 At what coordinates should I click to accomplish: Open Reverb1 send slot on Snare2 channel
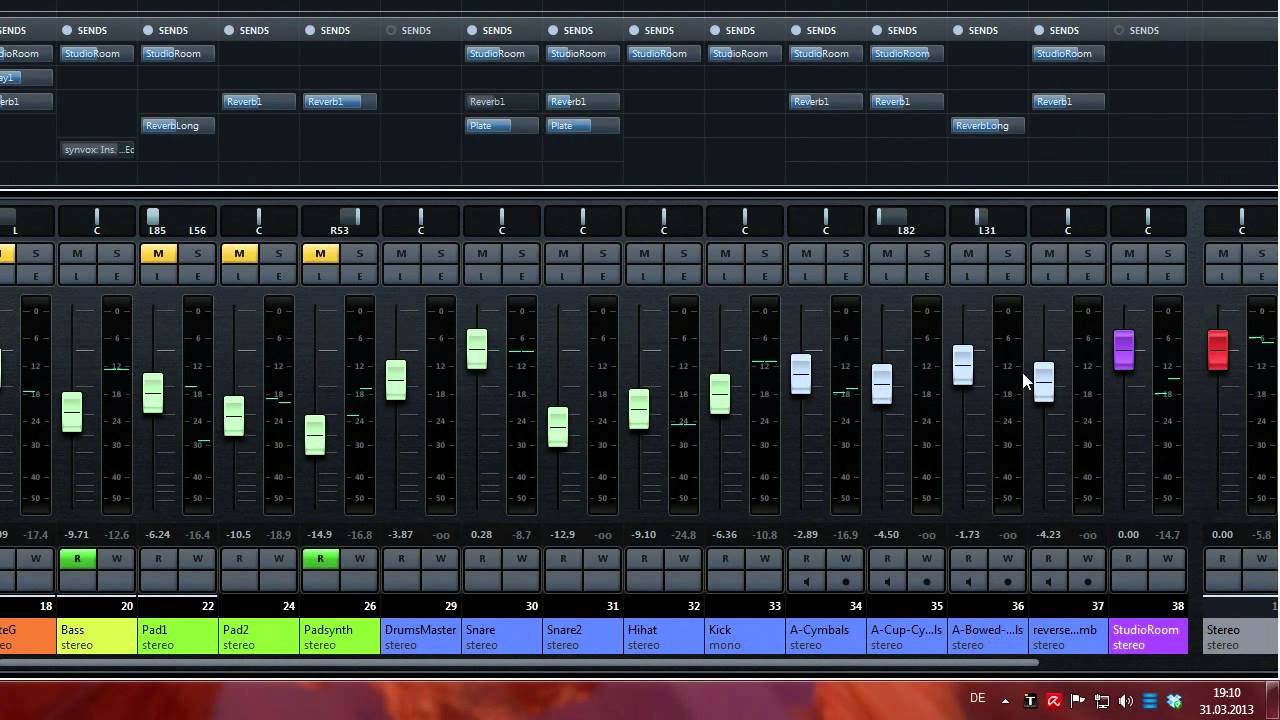(x=583, y=101)
